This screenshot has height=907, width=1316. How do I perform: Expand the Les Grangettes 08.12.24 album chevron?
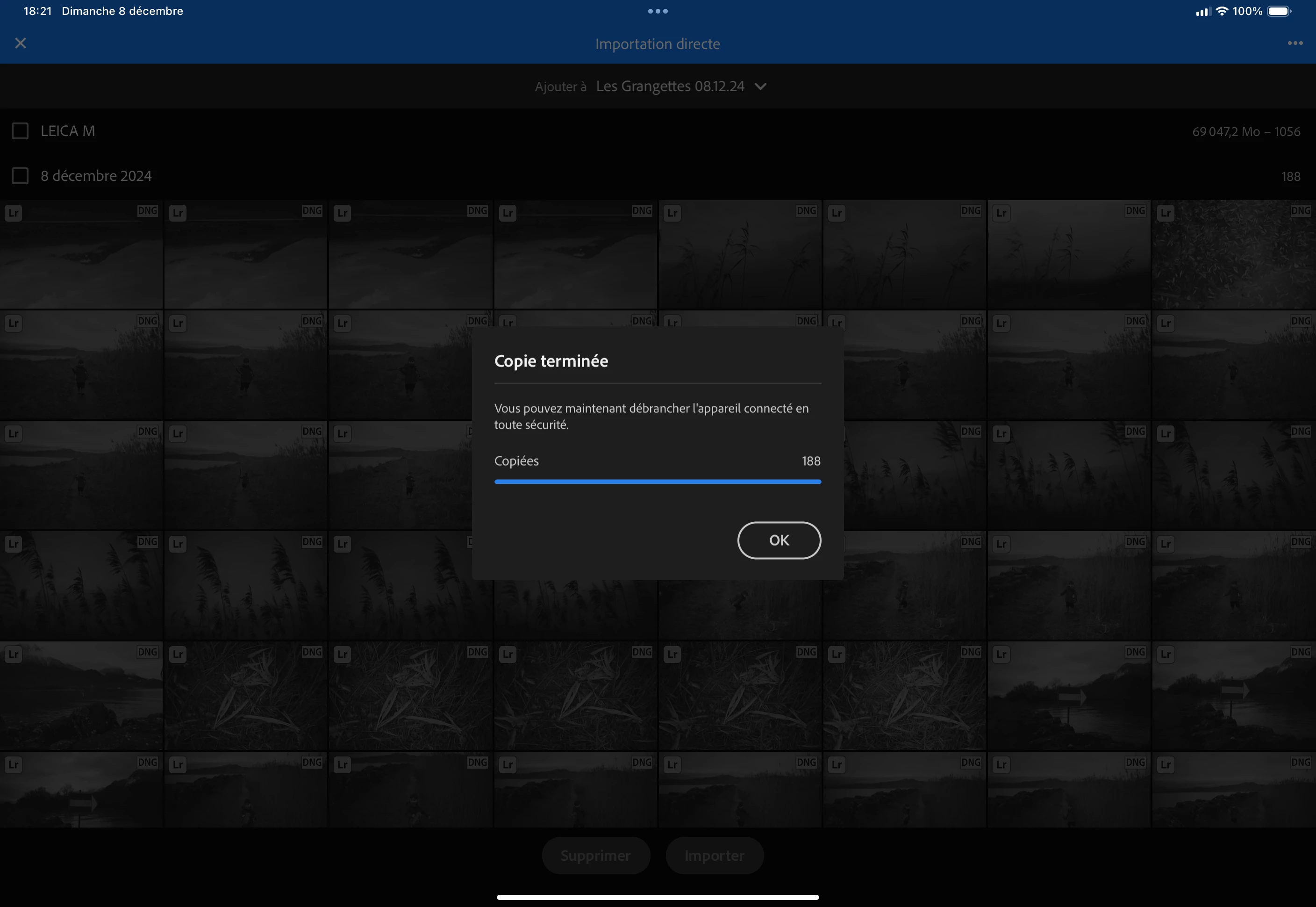click(760, 86)
